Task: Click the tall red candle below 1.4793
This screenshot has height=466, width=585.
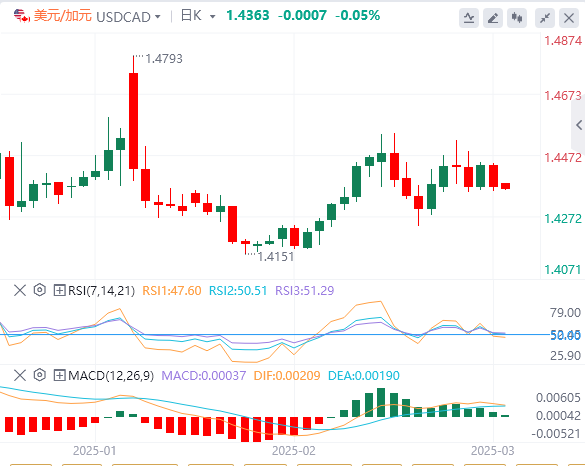Action: coord(133,121)
